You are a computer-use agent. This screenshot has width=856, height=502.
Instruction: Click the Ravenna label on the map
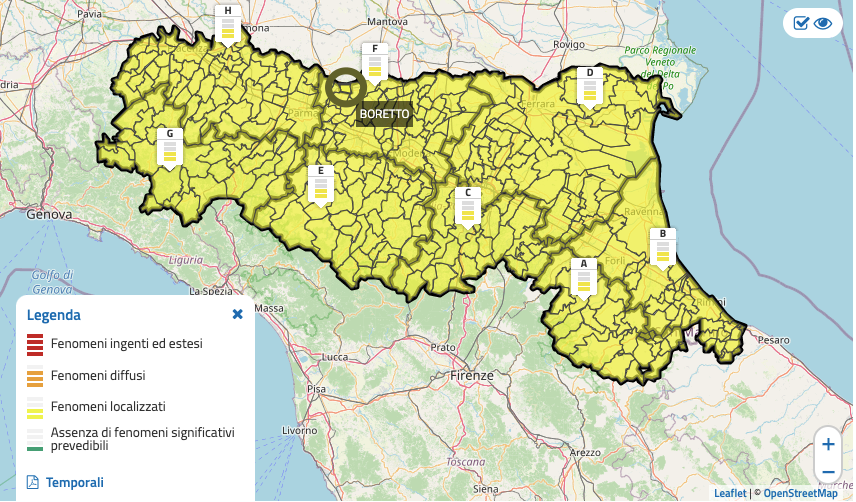coord(645,211)
